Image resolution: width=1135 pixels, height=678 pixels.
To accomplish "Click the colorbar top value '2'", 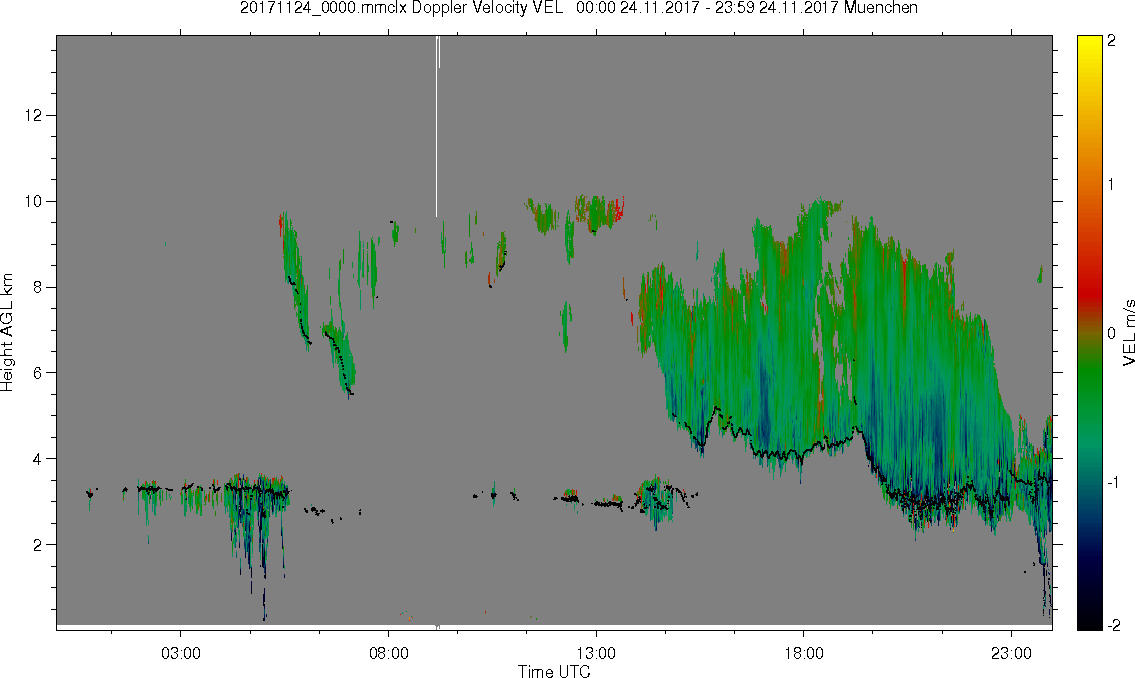I will pos(1112,41).
